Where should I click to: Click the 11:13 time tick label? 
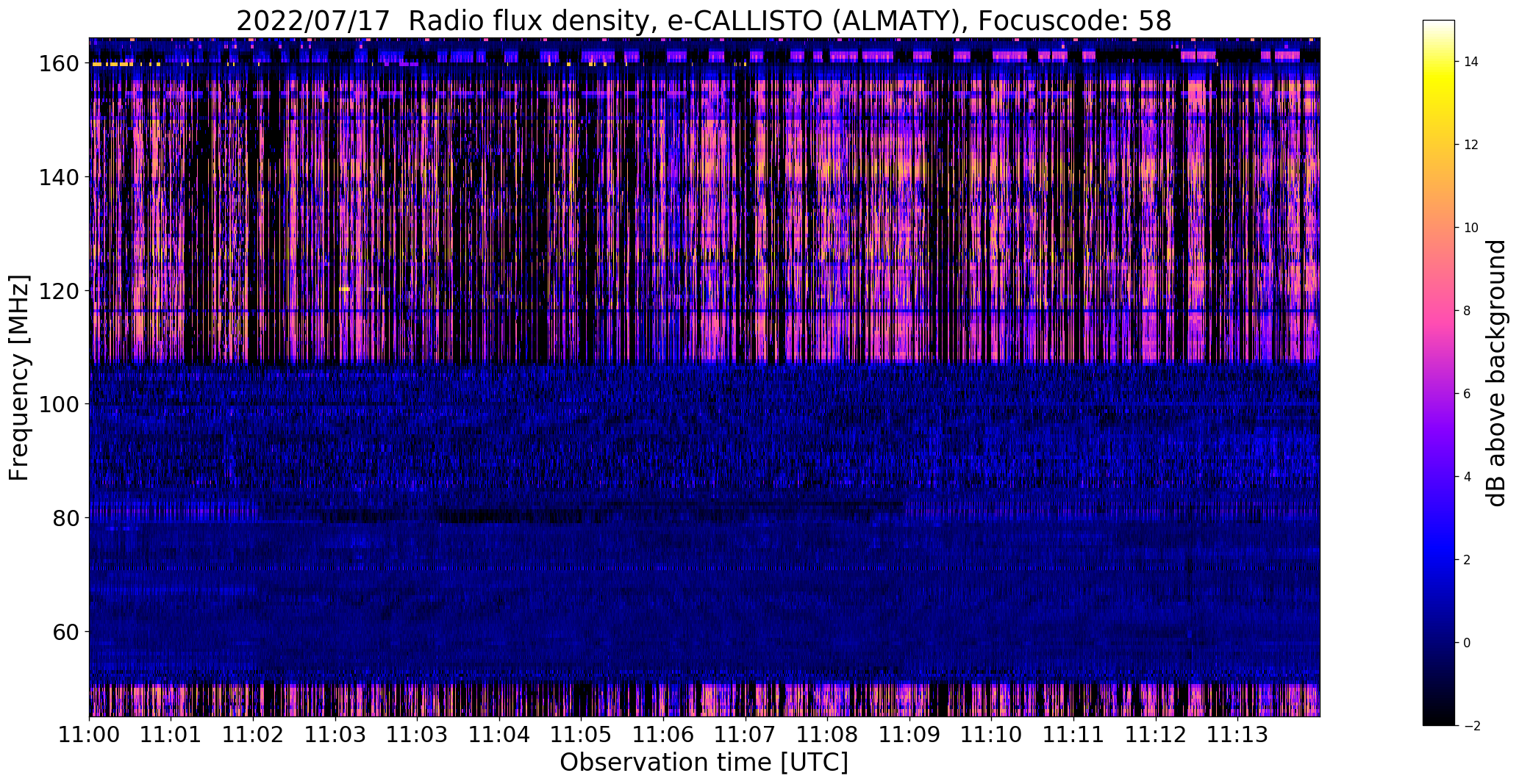[1238, 735]
